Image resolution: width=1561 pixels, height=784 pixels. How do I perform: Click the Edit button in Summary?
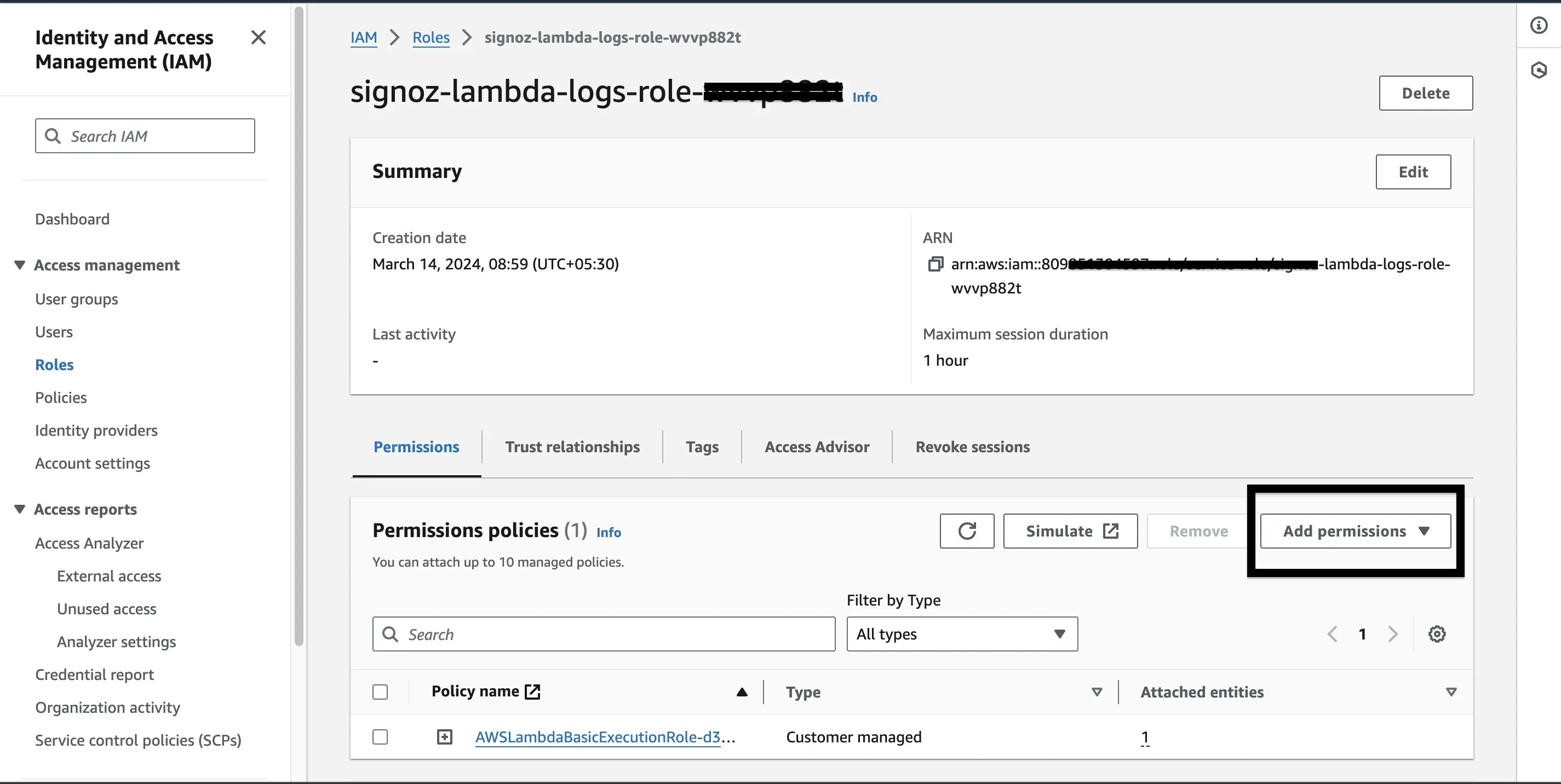pyautogui.click(x=1413, y=172)
